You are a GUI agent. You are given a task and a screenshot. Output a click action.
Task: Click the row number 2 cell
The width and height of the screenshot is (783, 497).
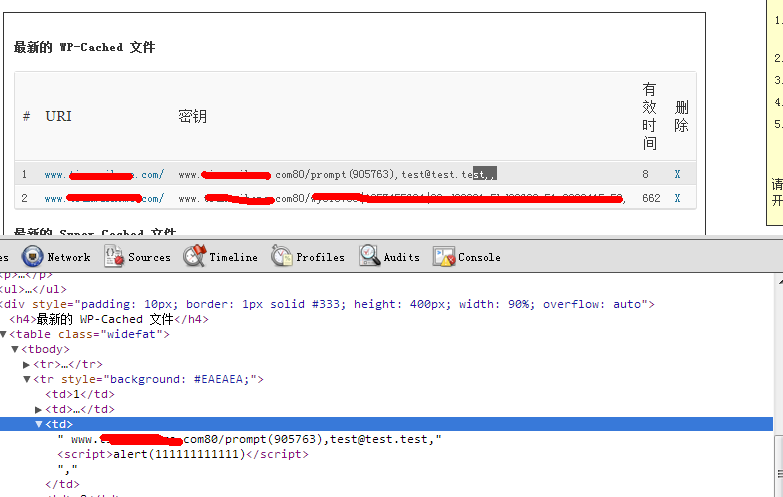click(x=24, y=198)
